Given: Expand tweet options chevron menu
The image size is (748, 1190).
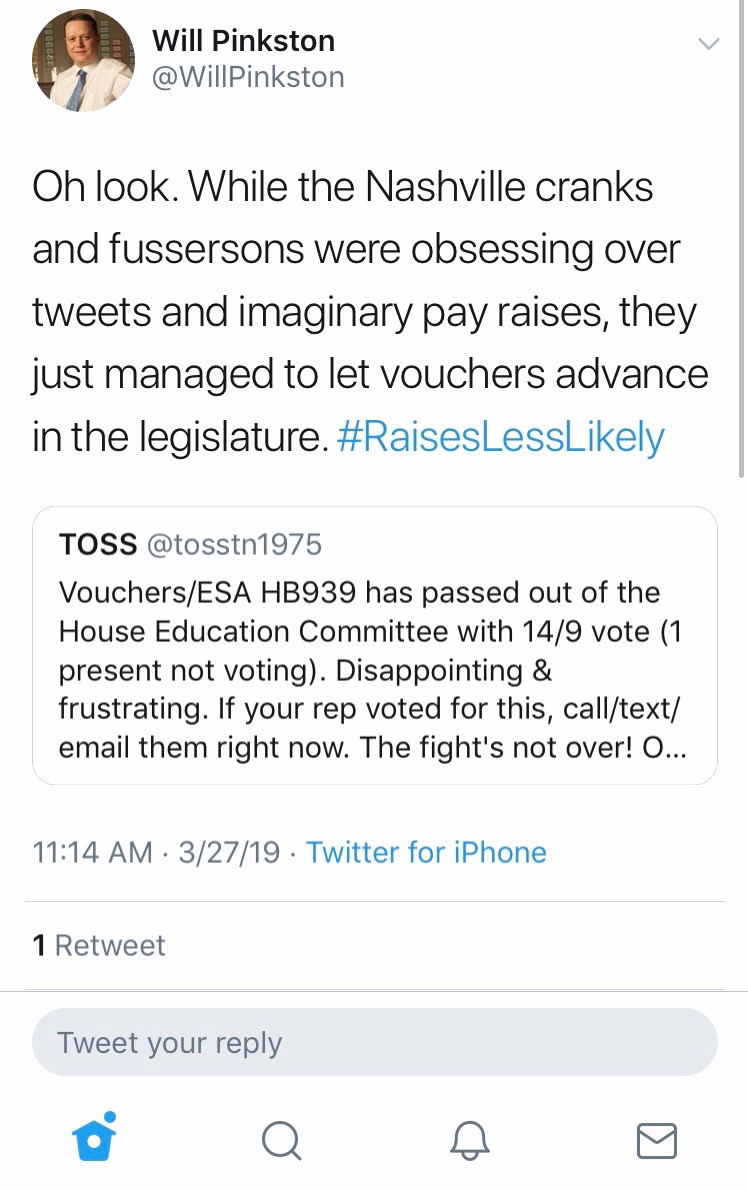Looking at the screenshot, I should coord(708,44).
